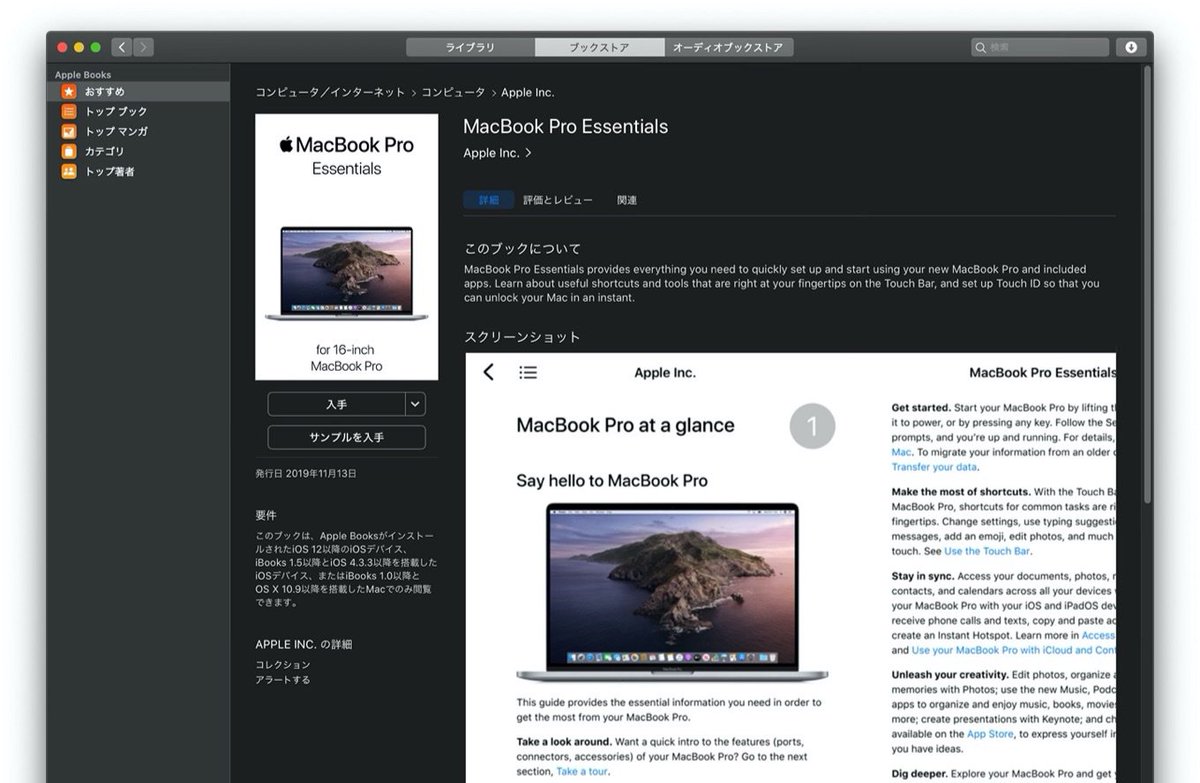Select the 詳細 tab
The image size is (1200, 783).
pyautogui.click(x=488, y=200)
